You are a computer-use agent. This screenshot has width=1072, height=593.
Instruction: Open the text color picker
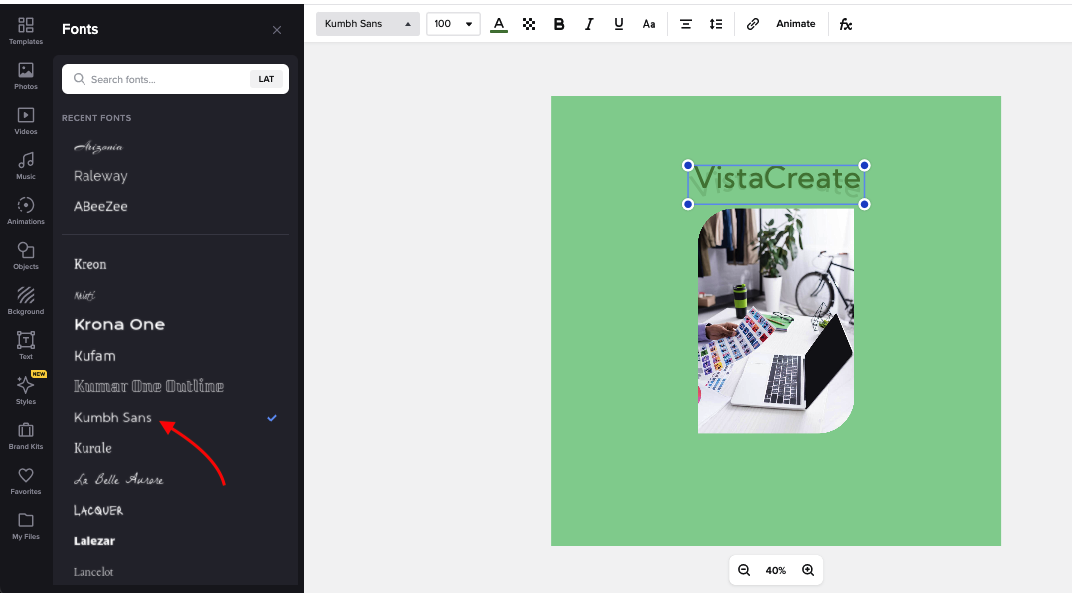coord(499,25)
